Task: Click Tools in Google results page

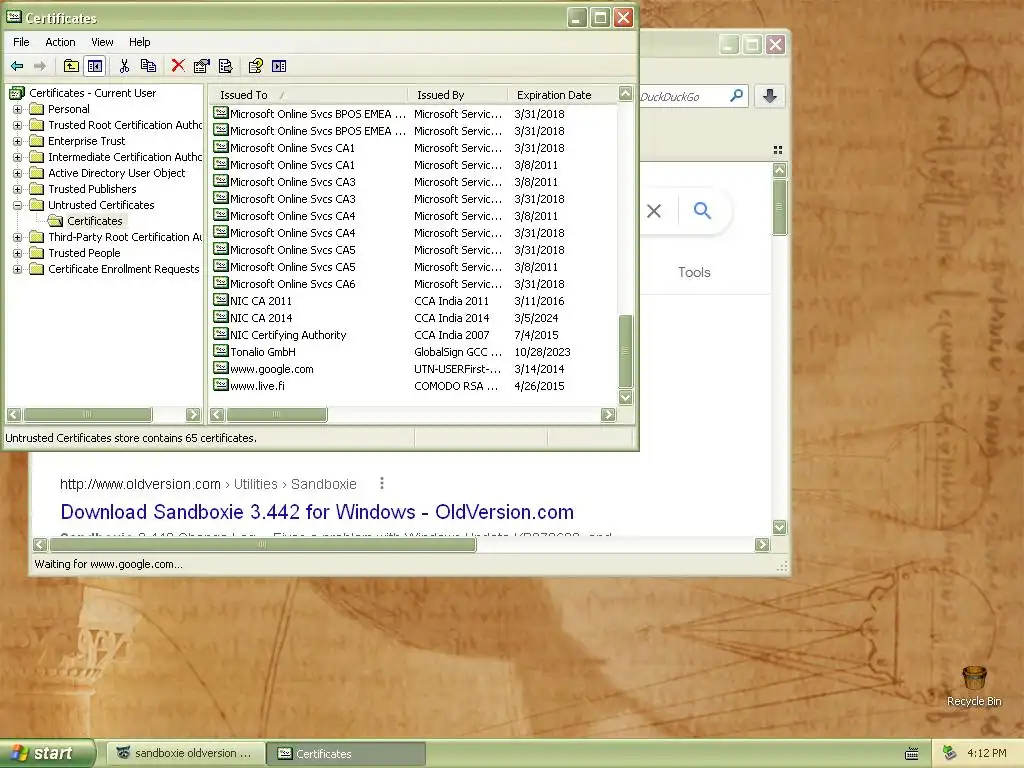Action: [x=694, y=272]
